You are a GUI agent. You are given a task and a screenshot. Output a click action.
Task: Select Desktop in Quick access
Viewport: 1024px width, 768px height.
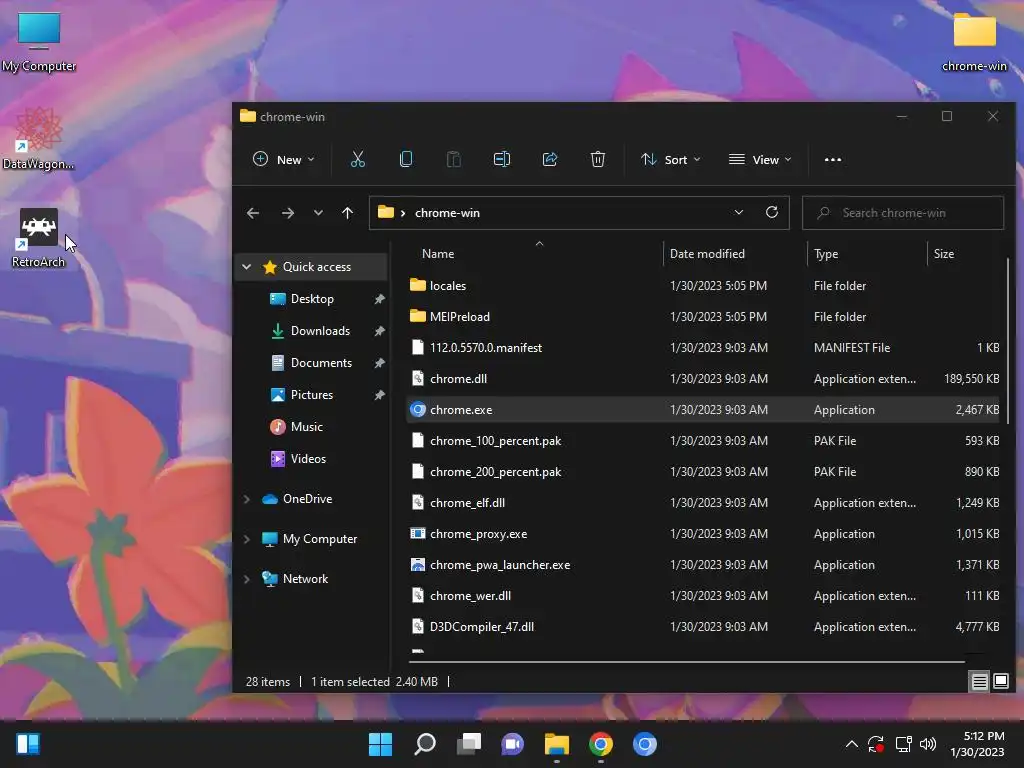click(312, 298)
